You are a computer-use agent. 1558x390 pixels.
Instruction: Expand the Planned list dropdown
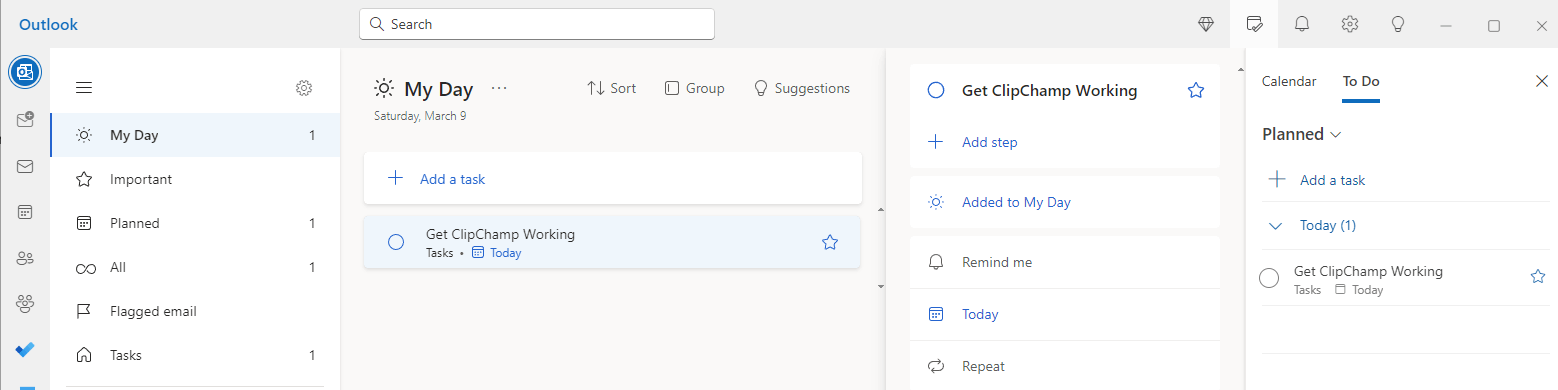point(1302,134)
